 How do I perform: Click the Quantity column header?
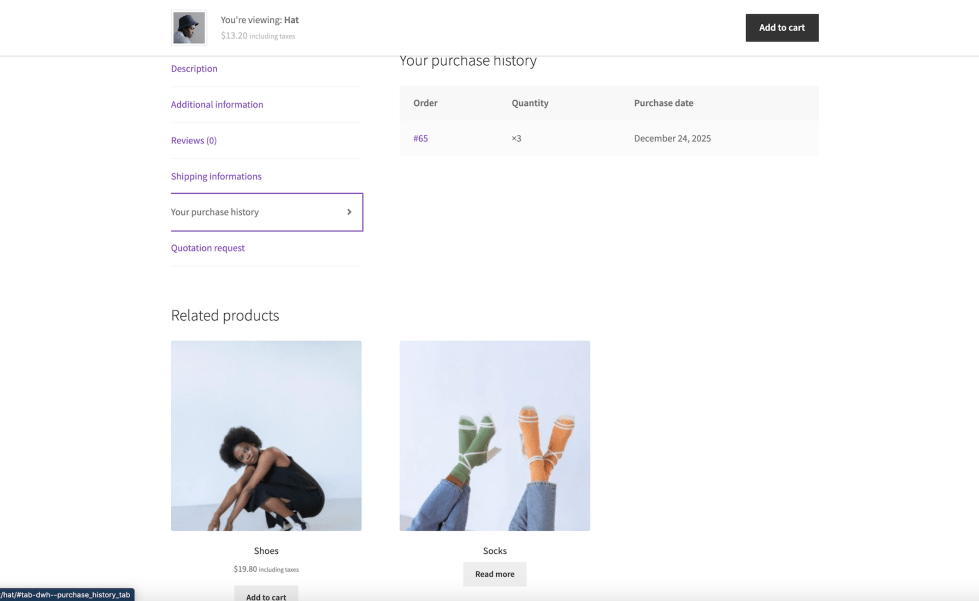click(530, 103)
